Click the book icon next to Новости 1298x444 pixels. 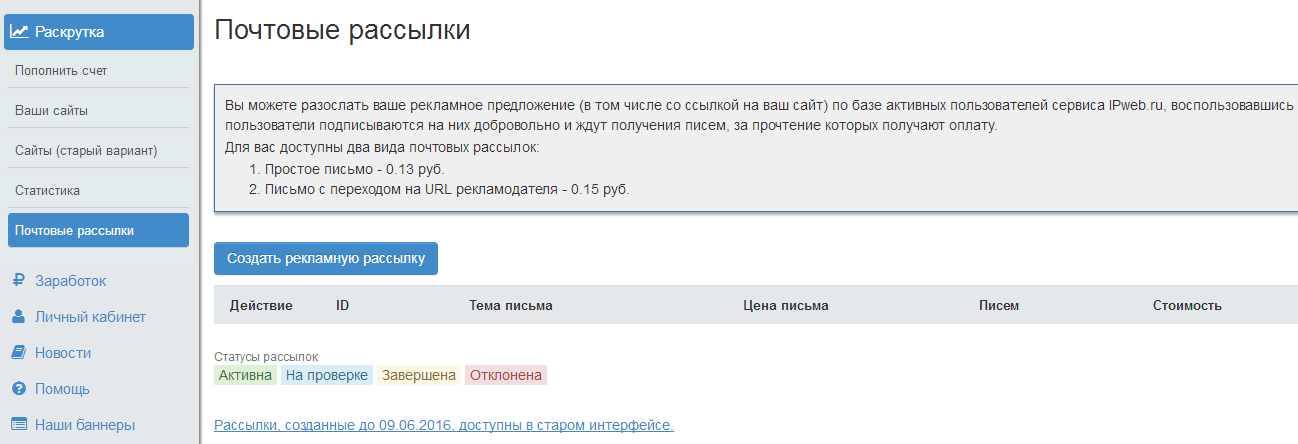[18, 353]
